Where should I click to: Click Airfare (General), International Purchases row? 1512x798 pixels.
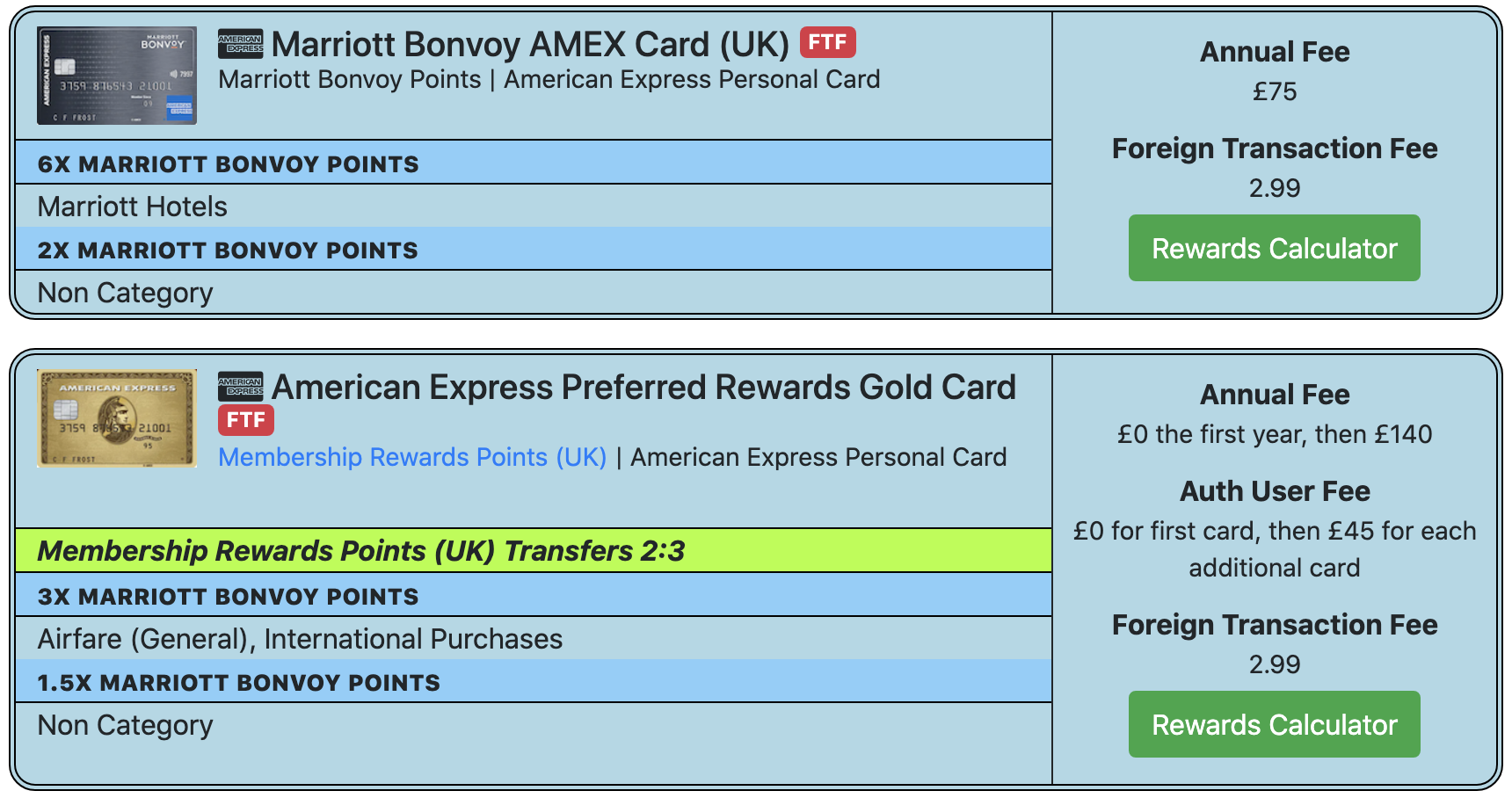point(534,639)
